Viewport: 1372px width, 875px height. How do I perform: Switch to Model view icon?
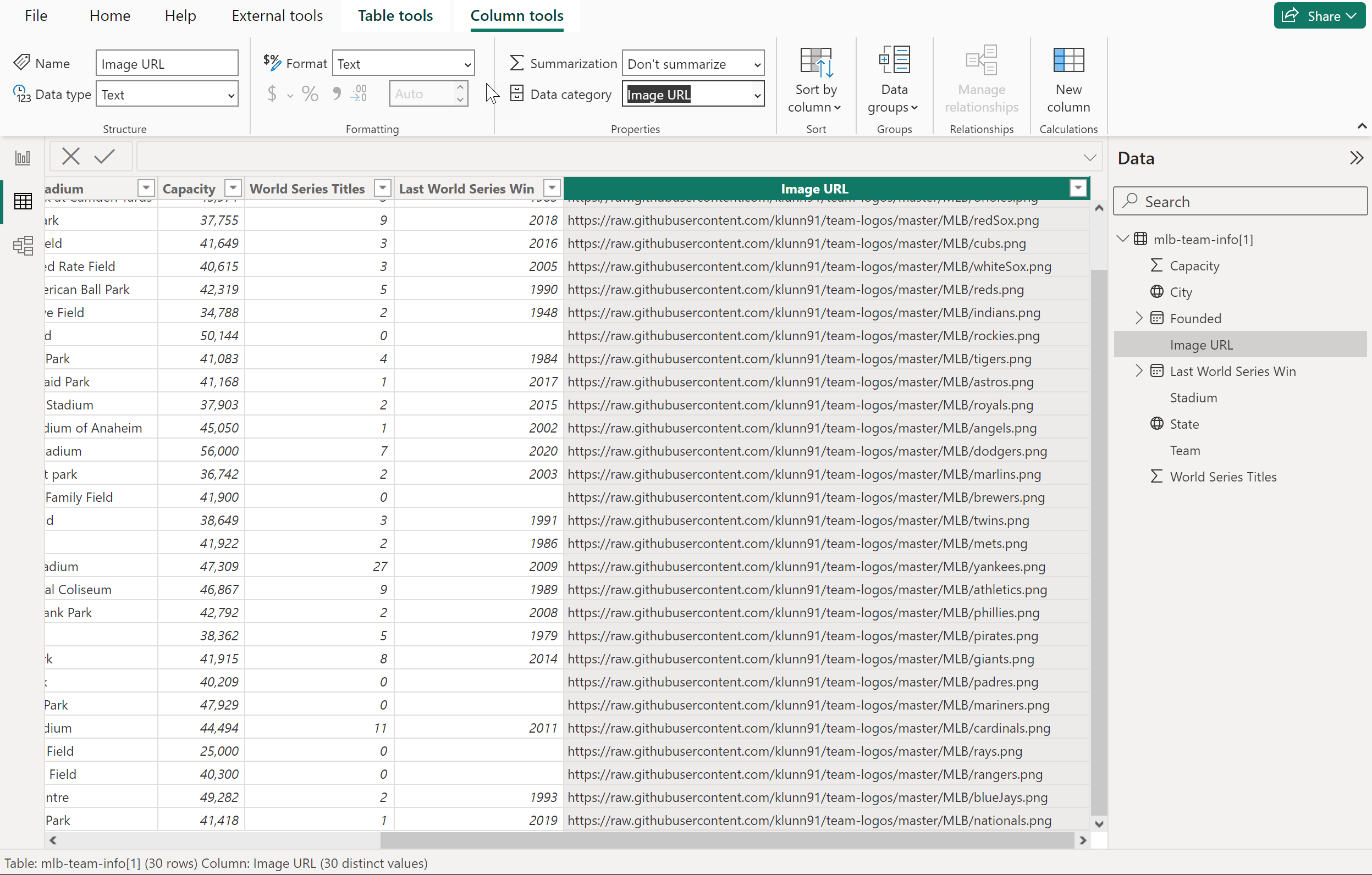click(23, 246)
